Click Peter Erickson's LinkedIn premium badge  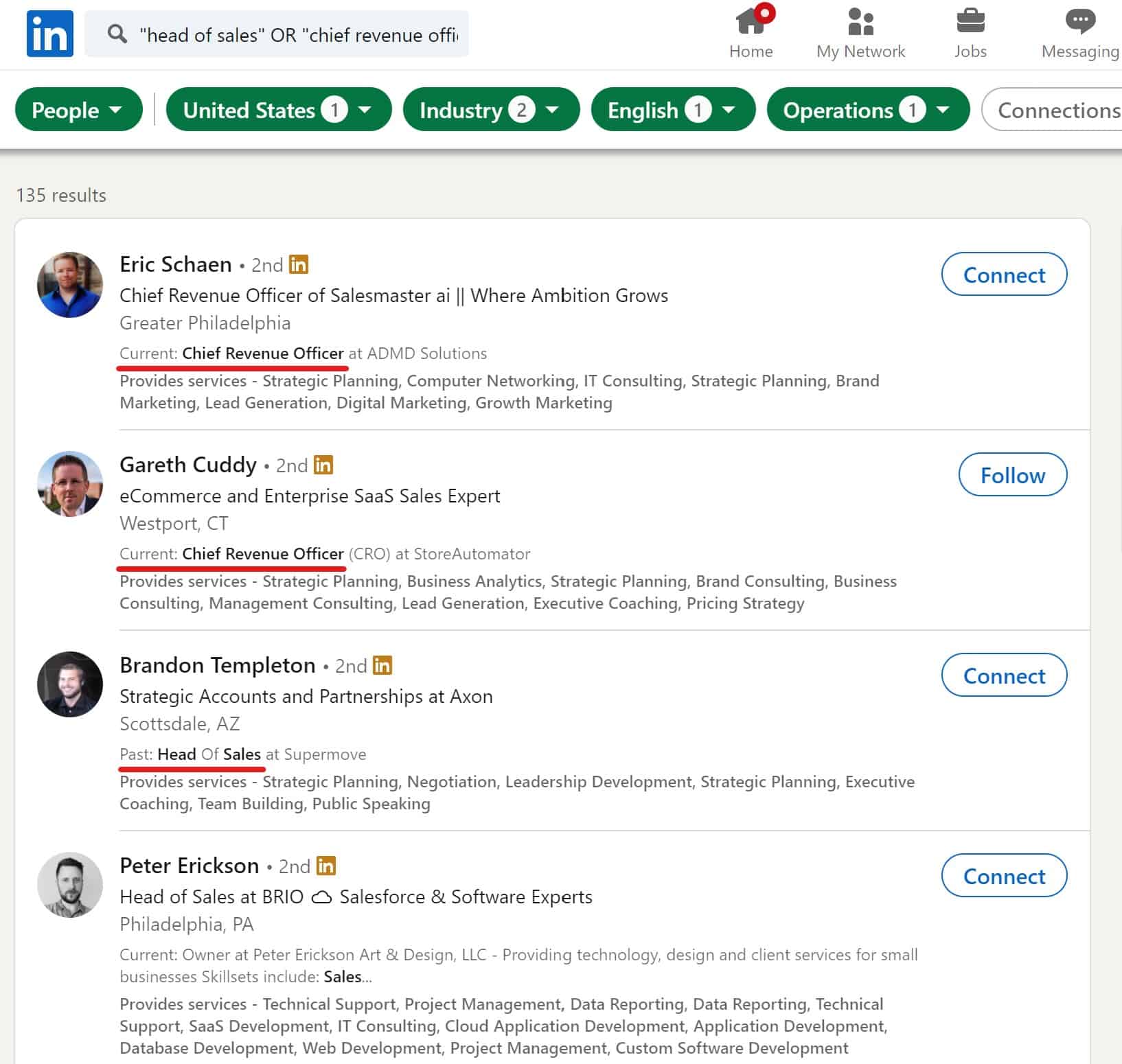click(x=326, y=866)
